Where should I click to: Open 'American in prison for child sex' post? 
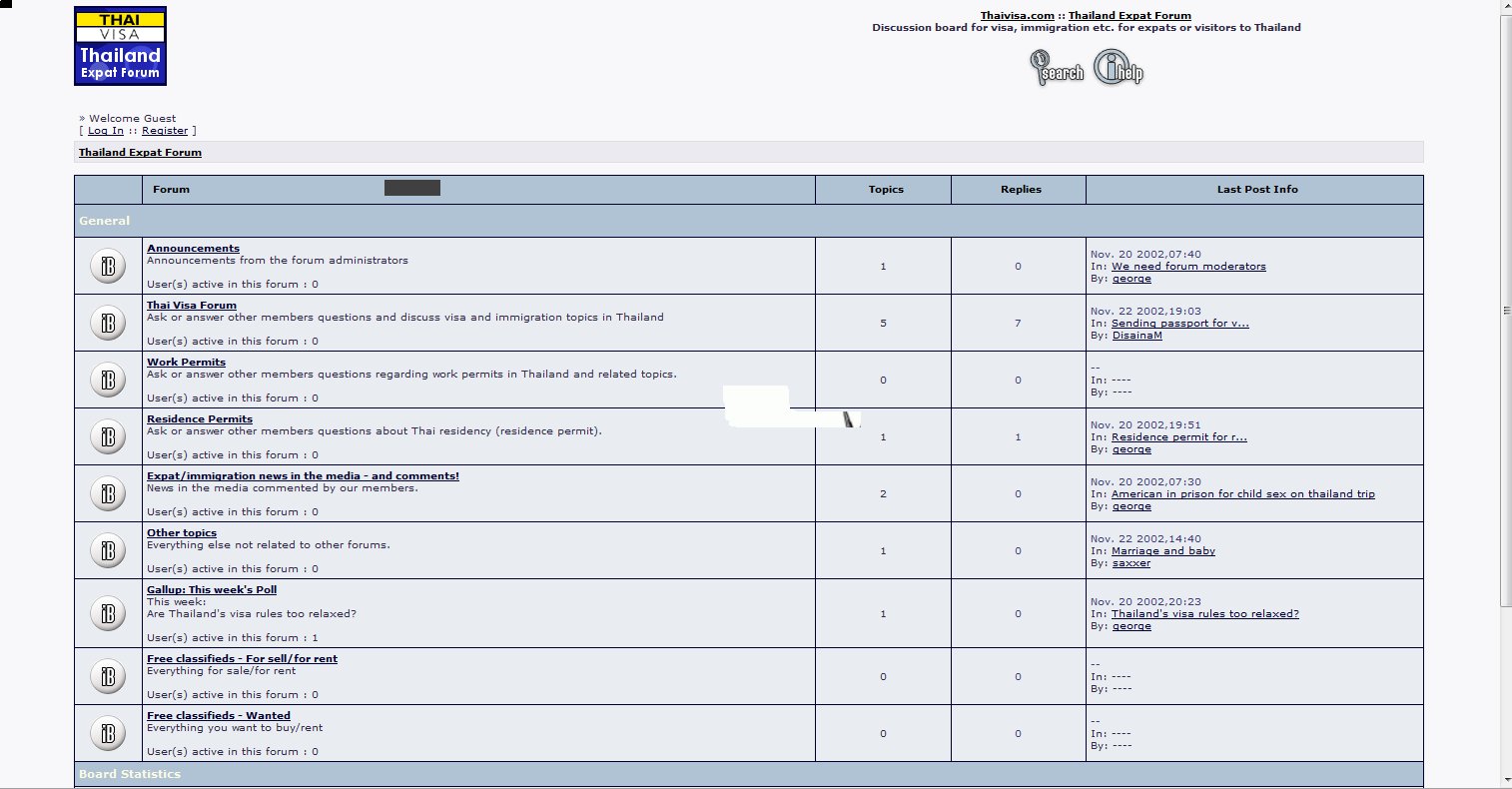pos(1243,494)
